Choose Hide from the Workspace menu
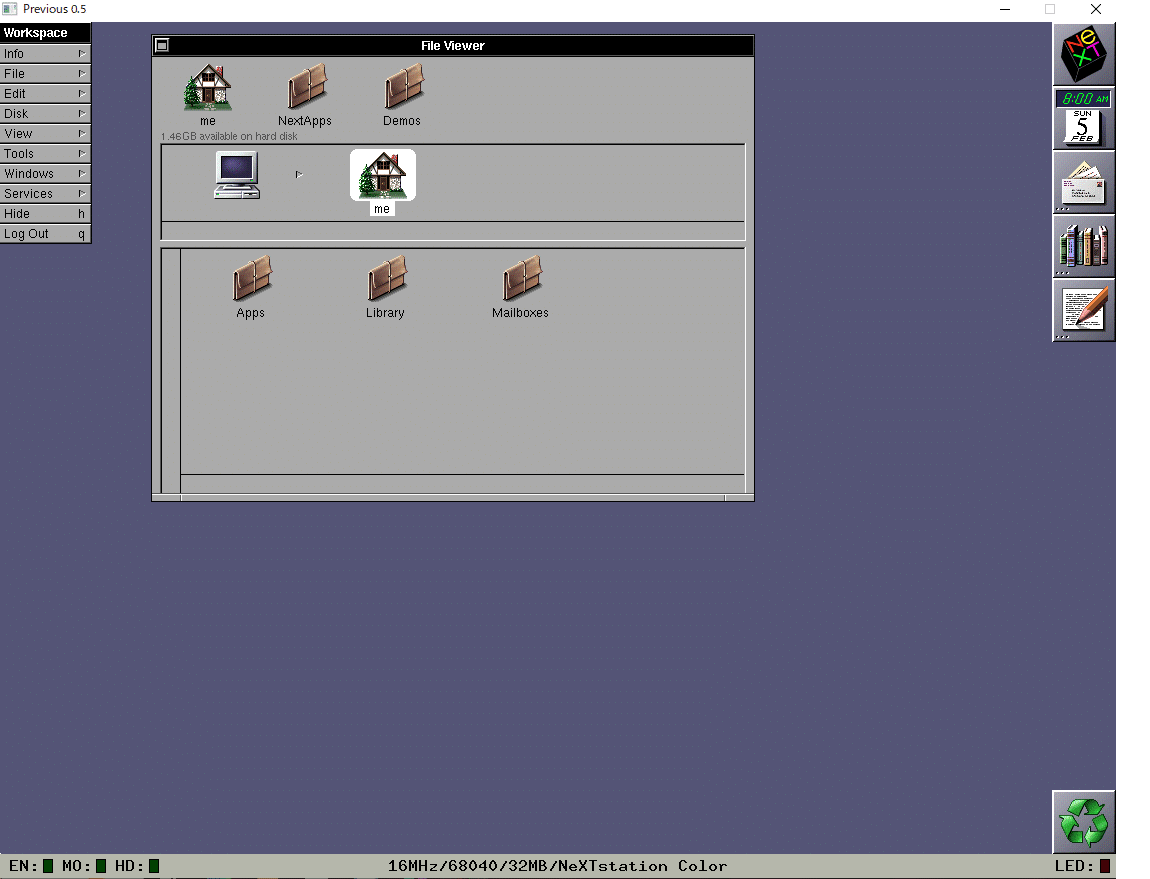The image size is (1150, 879). [45, 214]
